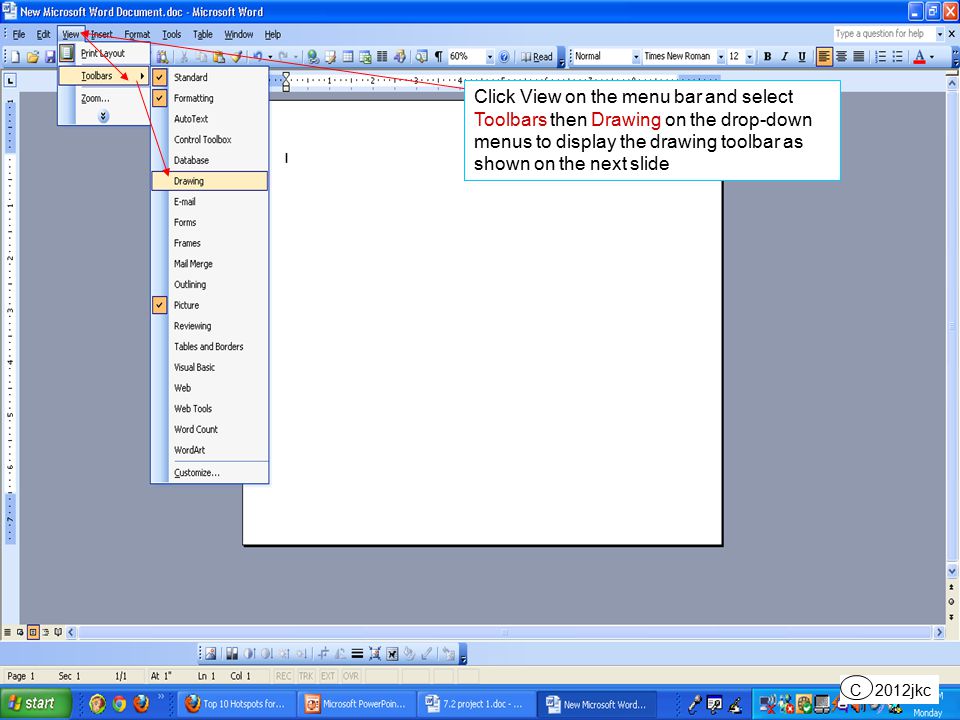Switch to Microsoft PowerPoint taskbar button
Viewport: 960px width, 720px height.
point(356,704)
